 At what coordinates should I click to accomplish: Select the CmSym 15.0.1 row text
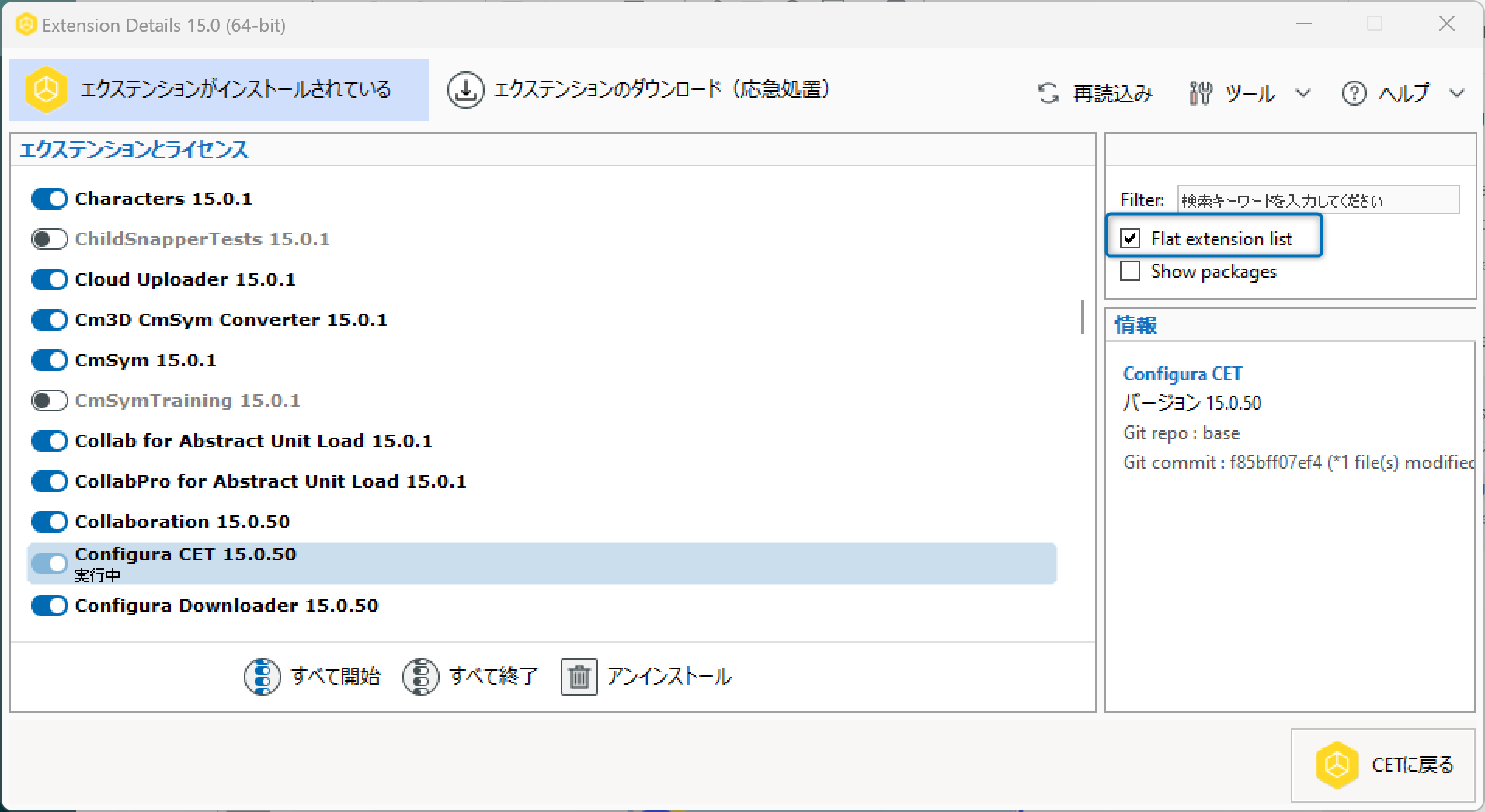point(145,360)
